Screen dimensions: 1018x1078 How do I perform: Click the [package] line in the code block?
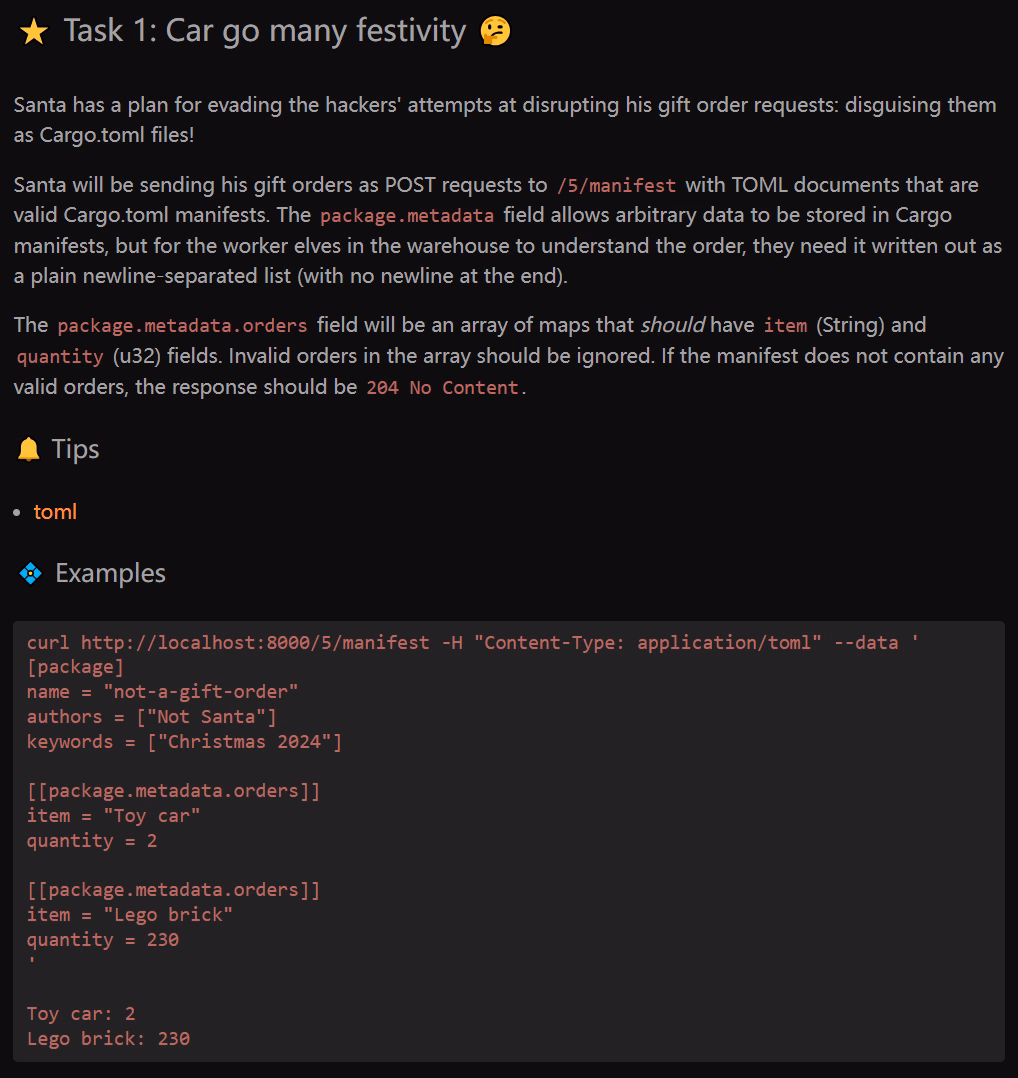76,668
